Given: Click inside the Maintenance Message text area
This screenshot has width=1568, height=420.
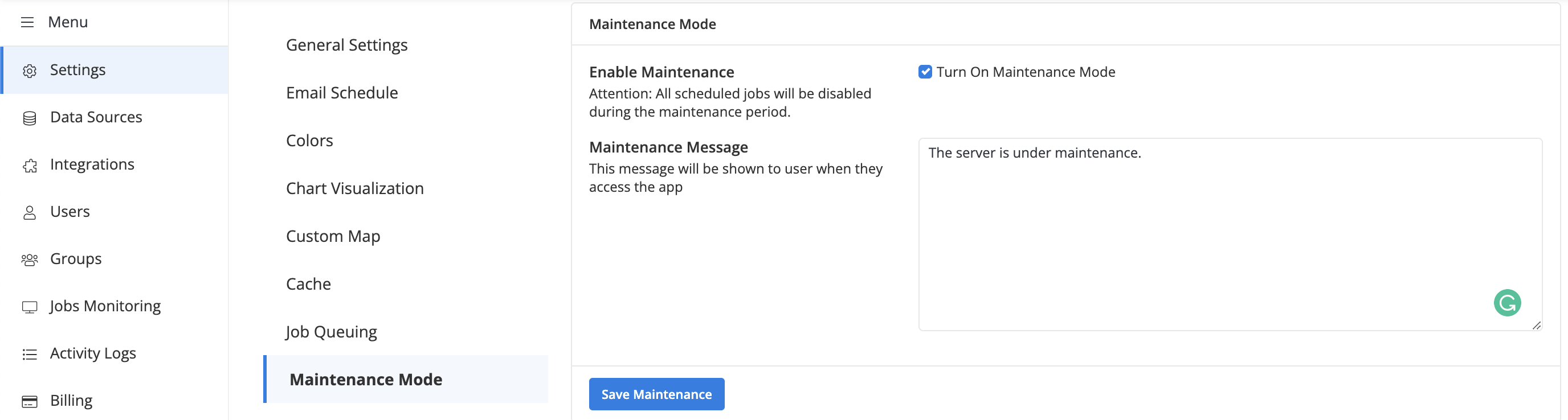Looking at the screenshot, I should [x=1230, y=234].
